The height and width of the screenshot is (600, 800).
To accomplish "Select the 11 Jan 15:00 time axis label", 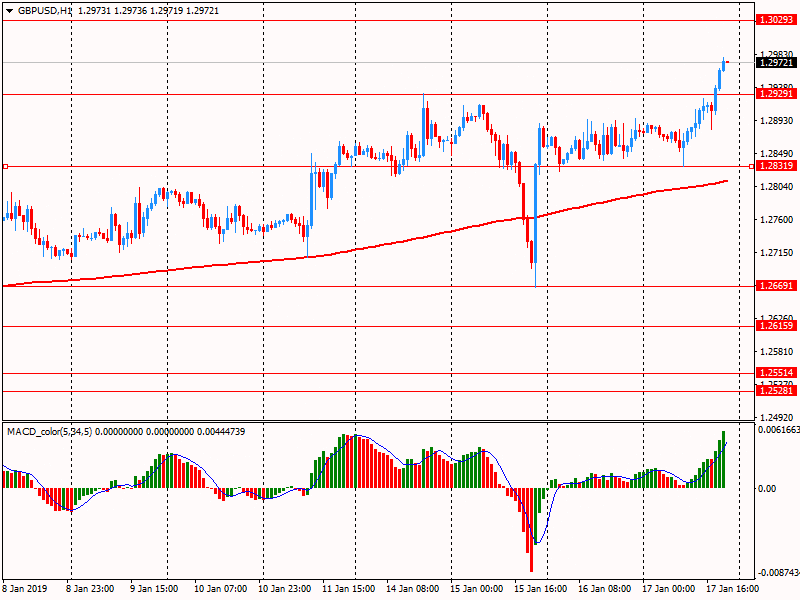I will (x=348, y=589).
